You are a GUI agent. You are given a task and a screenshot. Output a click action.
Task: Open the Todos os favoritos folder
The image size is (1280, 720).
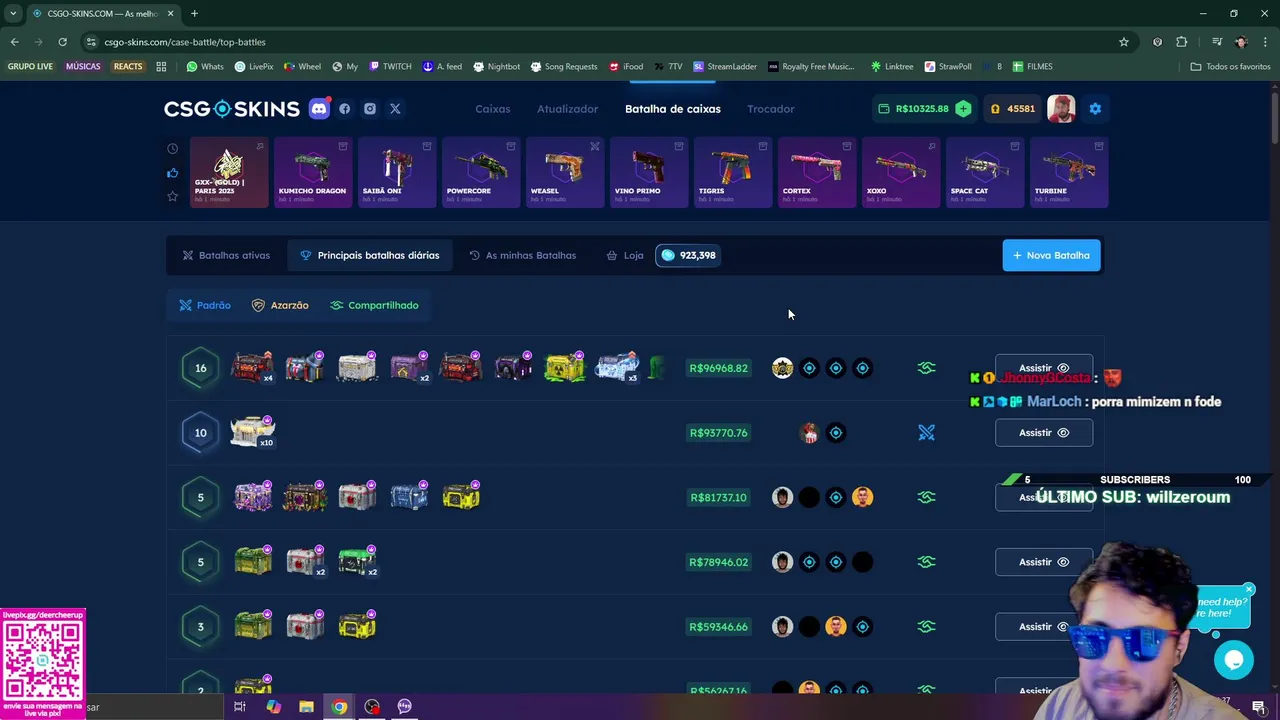(1230, 67)
